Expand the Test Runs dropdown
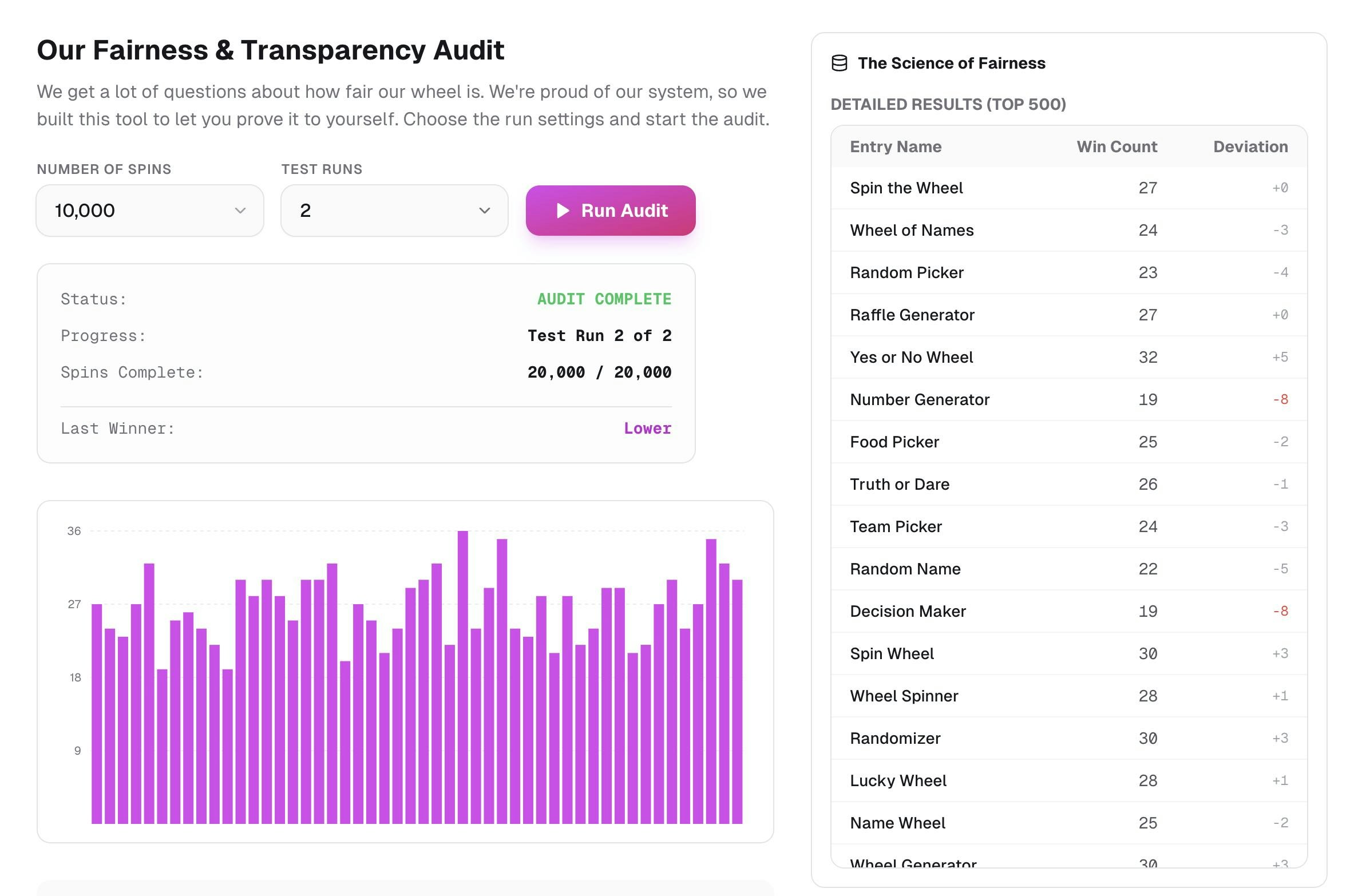The height and width of the screenshot is (896, 1362). pyautogui.click(x=394, y=211)
